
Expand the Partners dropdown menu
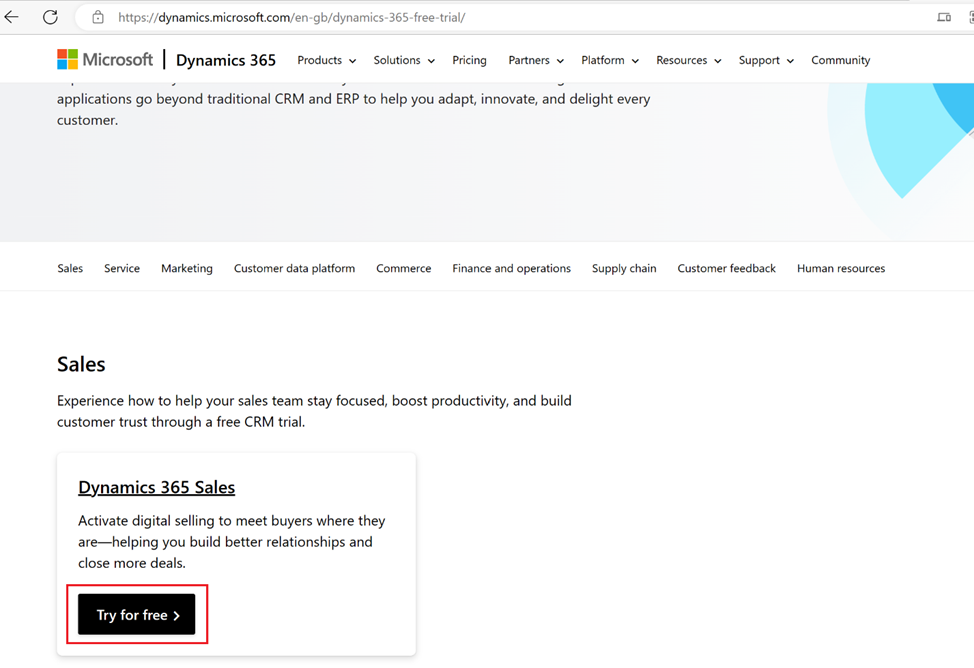tap(536, 60)
